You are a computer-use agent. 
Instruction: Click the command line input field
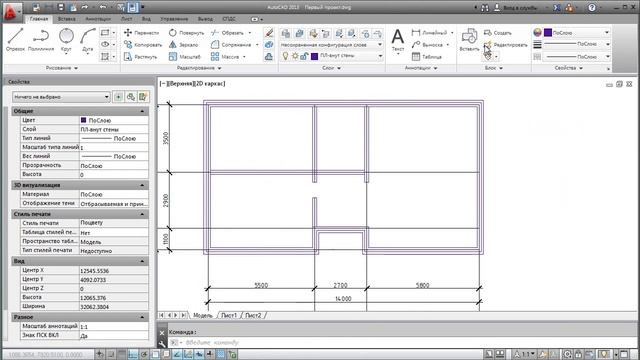tap(402, 343)
